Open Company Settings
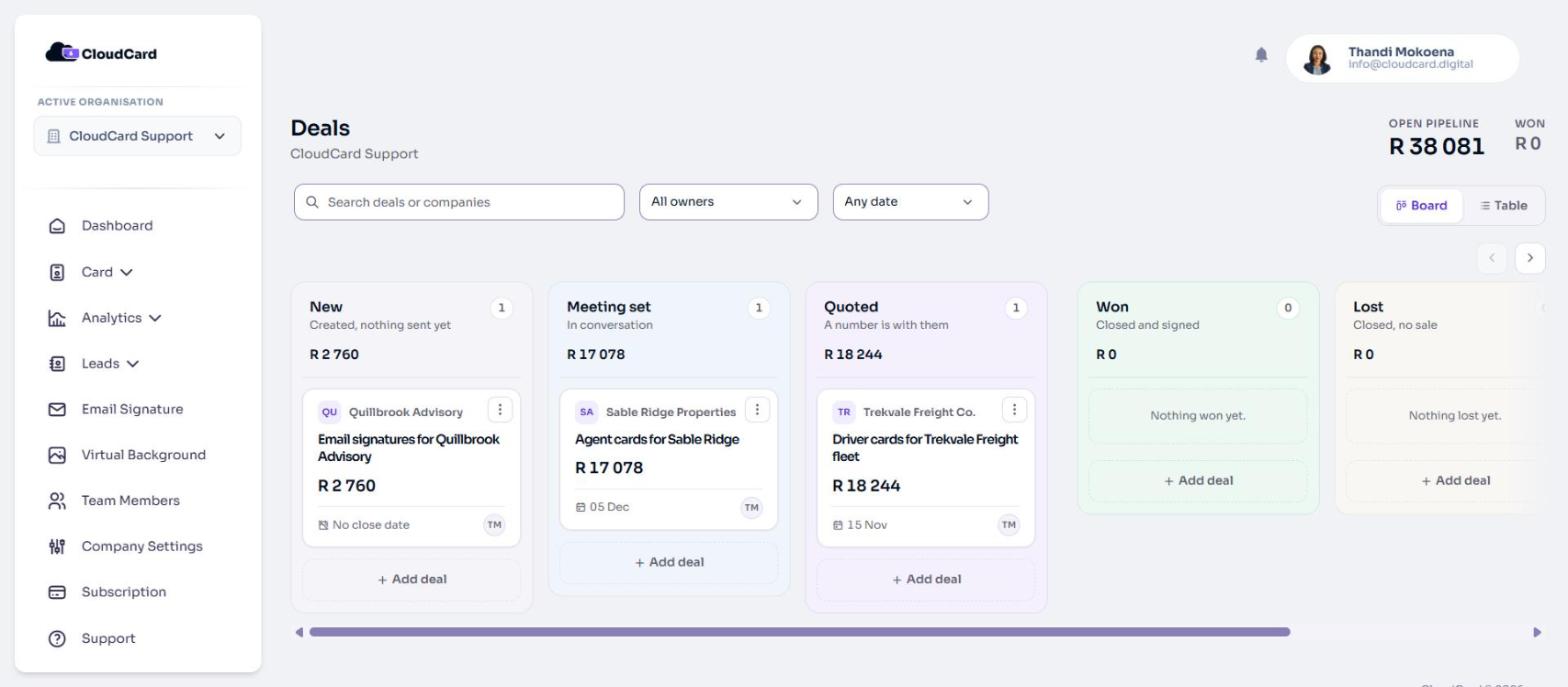This screenshot has width=1568, height=687. pyautogui.click(x=125, y=546)
